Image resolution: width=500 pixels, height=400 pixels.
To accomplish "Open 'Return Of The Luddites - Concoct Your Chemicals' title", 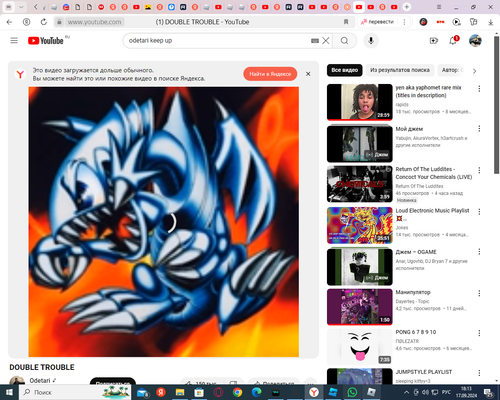I will (434, 173).
